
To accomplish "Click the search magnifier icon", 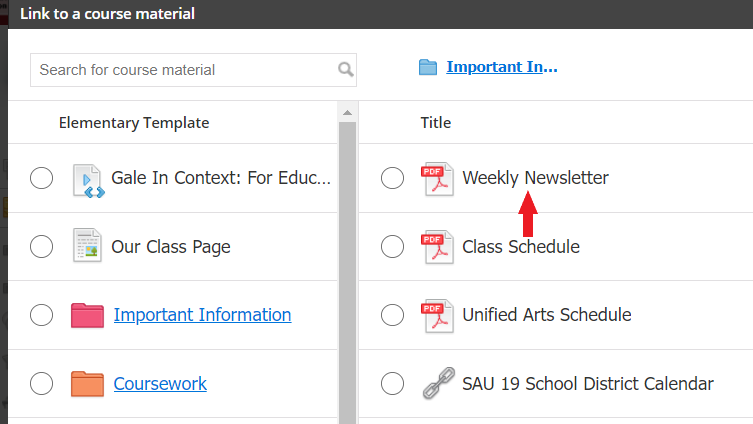I will pyautogui.click(x=346, y=70).
